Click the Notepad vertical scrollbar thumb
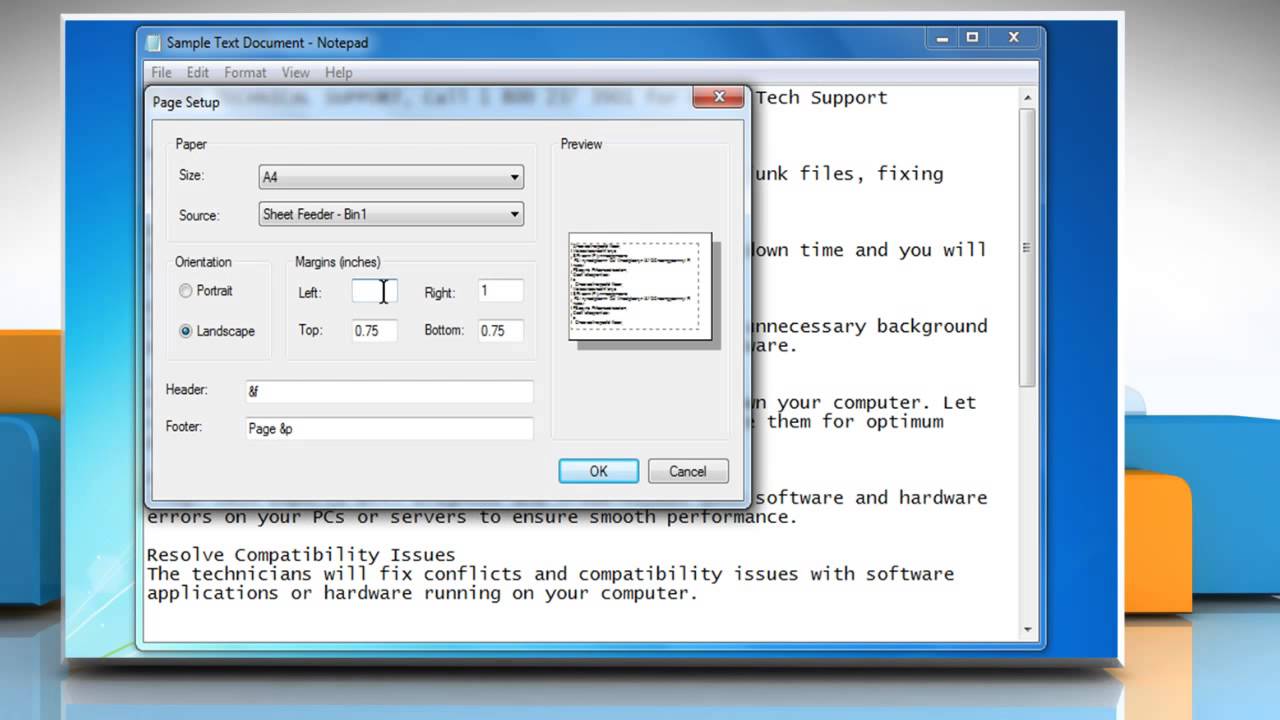This screenshot has height=720, width=1280. point(1027,248)
